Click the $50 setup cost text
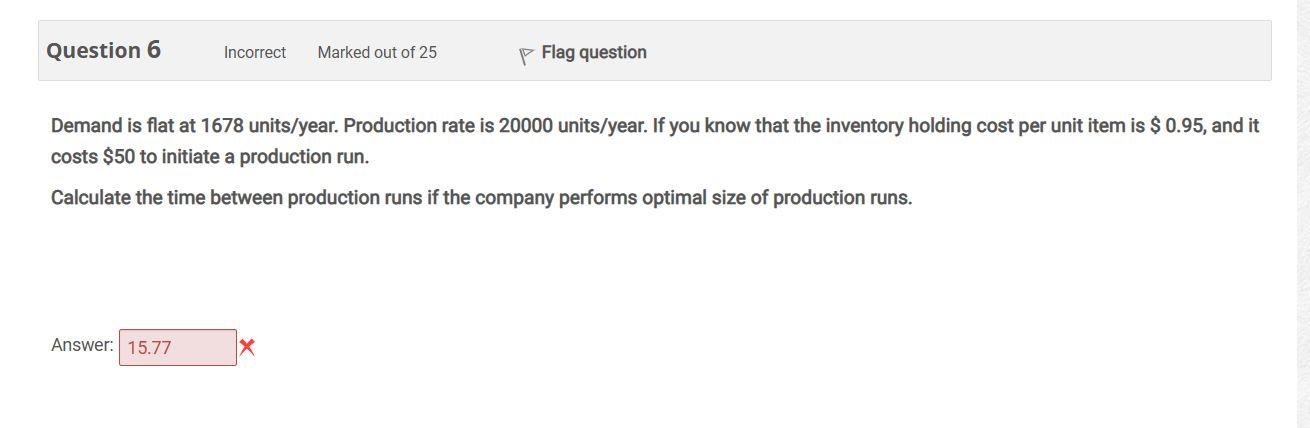The height and width of the screenshot is (428, 1310). tap(118, 158)
